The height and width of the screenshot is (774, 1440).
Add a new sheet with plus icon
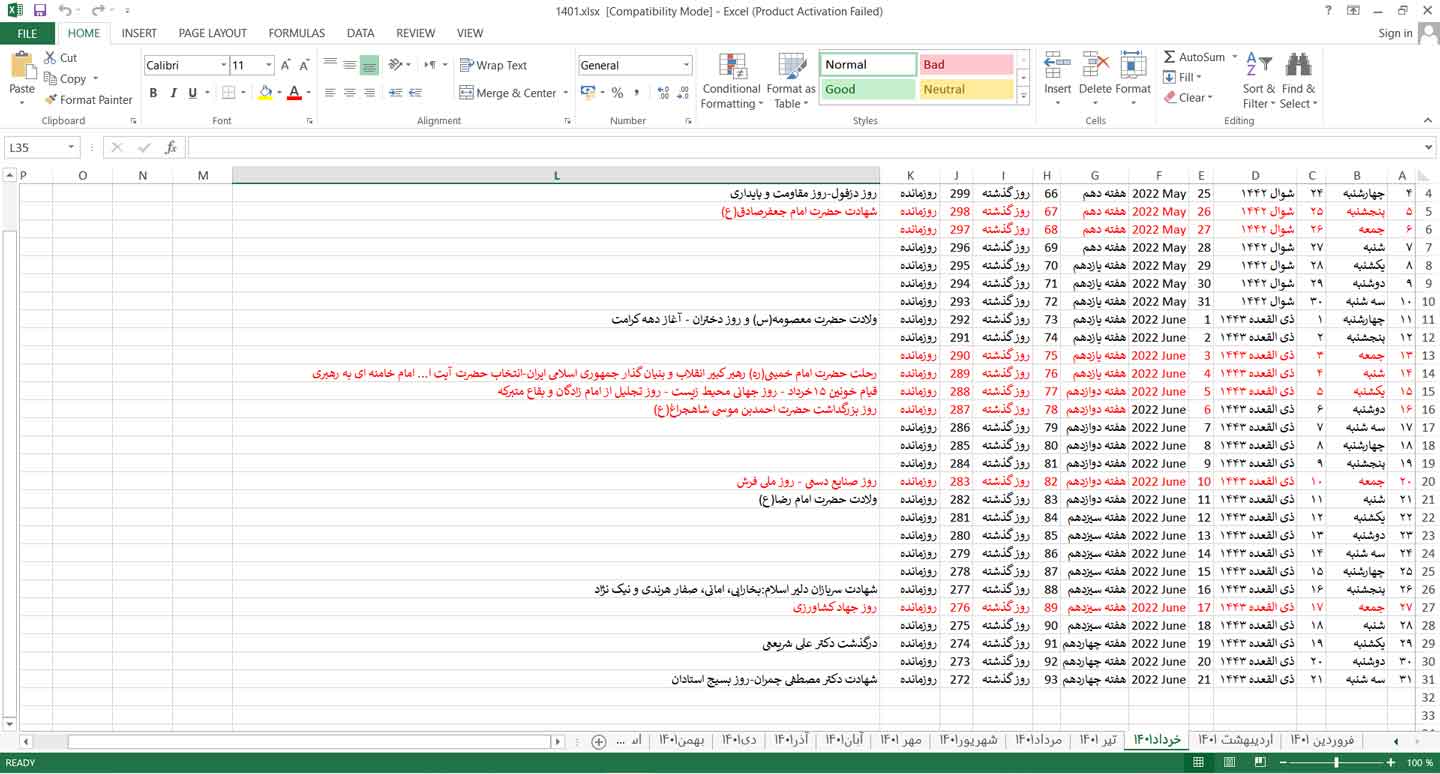598,741
